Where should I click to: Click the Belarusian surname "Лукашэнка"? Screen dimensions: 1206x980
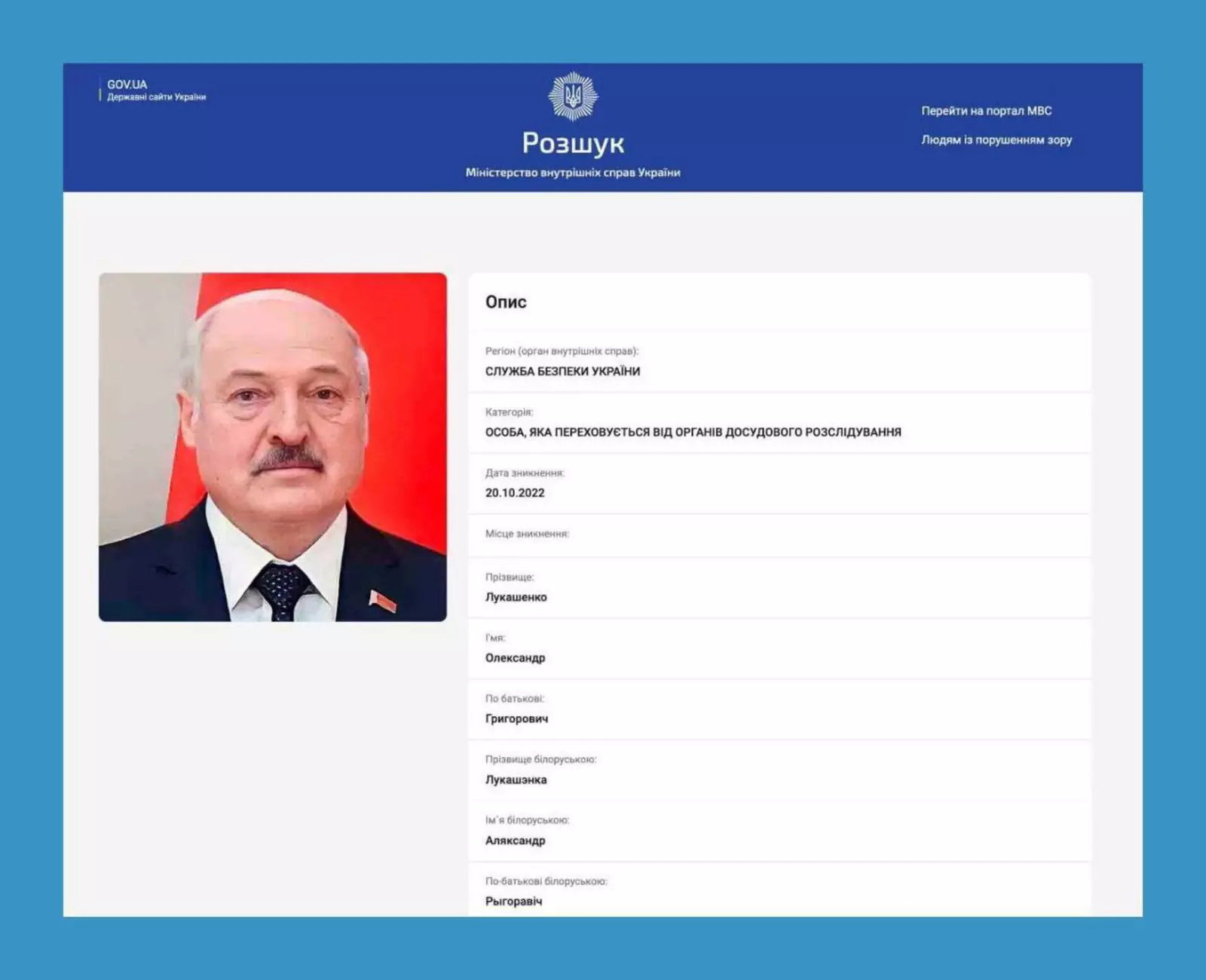(x=516, y=779)
